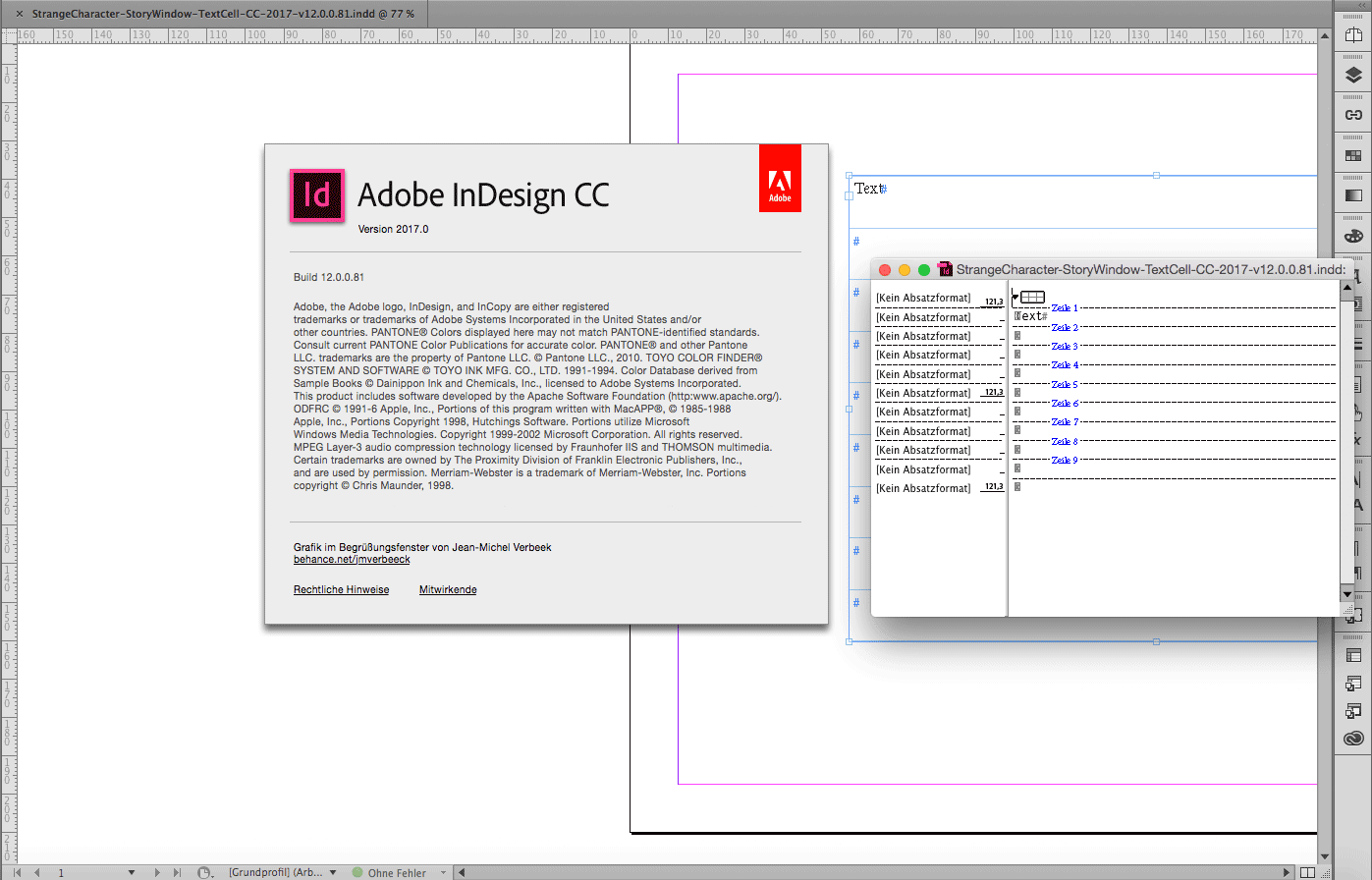1372x880 pixels.
Task: Select Zeile 6 row label
Action: tap(1064, 403)
